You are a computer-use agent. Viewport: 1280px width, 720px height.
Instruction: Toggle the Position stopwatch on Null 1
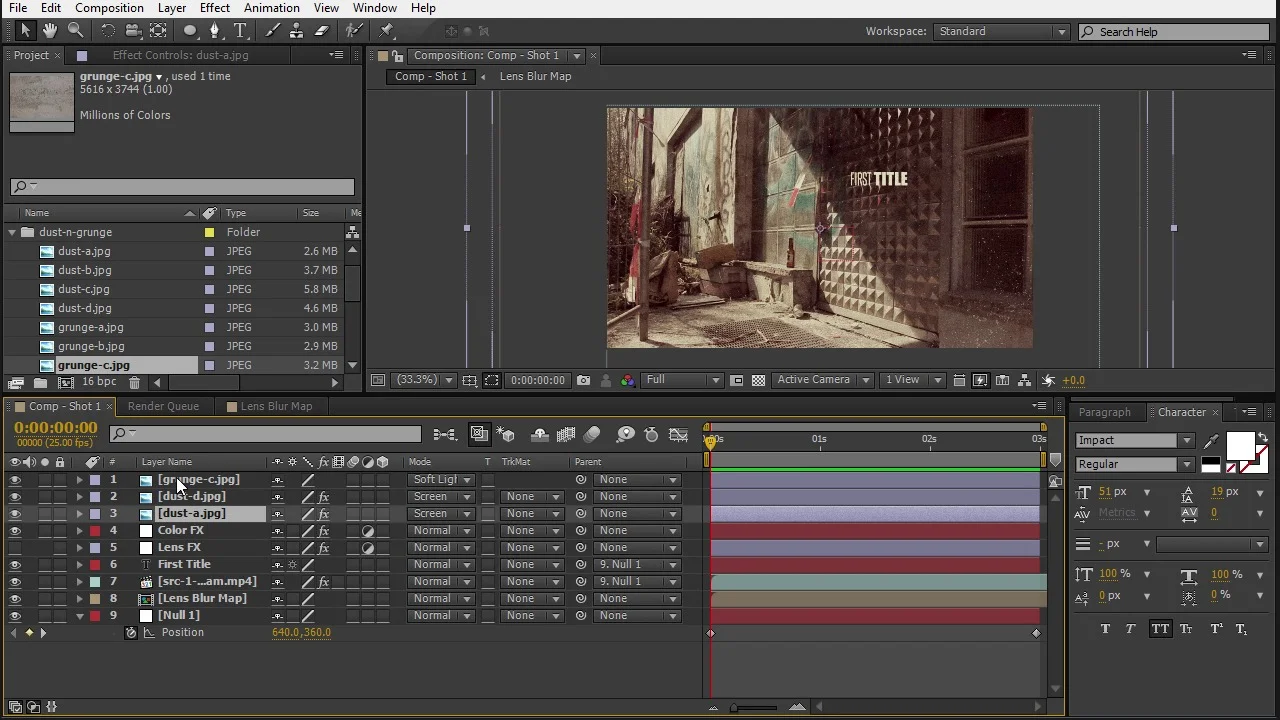coord(130,633)
